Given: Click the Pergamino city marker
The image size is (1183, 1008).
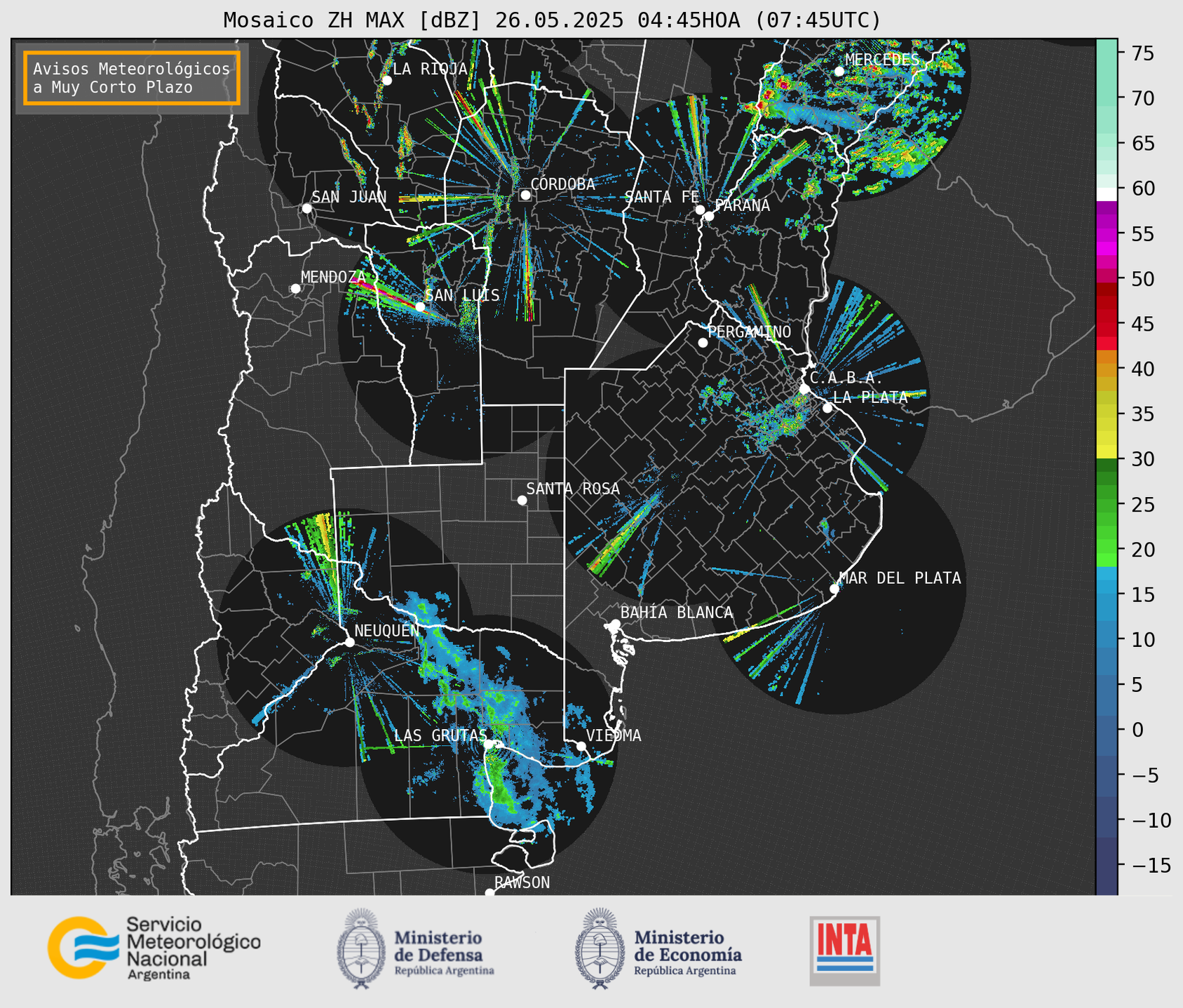Looking at the screenshot, I should (703, 343).
